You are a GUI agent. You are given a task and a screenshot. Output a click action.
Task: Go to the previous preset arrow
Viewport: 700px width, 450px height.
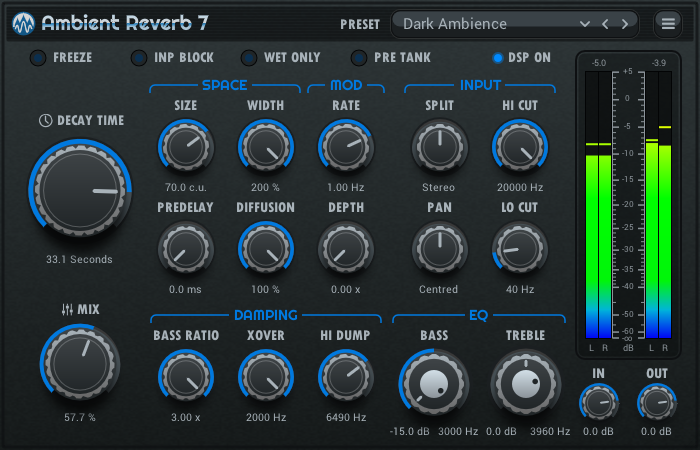[605, 24]
